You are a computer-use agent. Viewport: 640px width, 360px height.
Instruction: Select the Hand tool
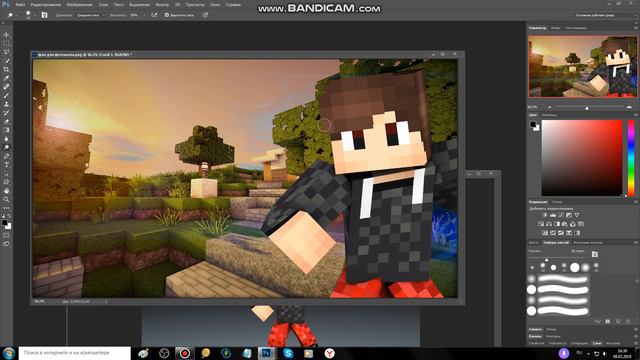point(6,191)
